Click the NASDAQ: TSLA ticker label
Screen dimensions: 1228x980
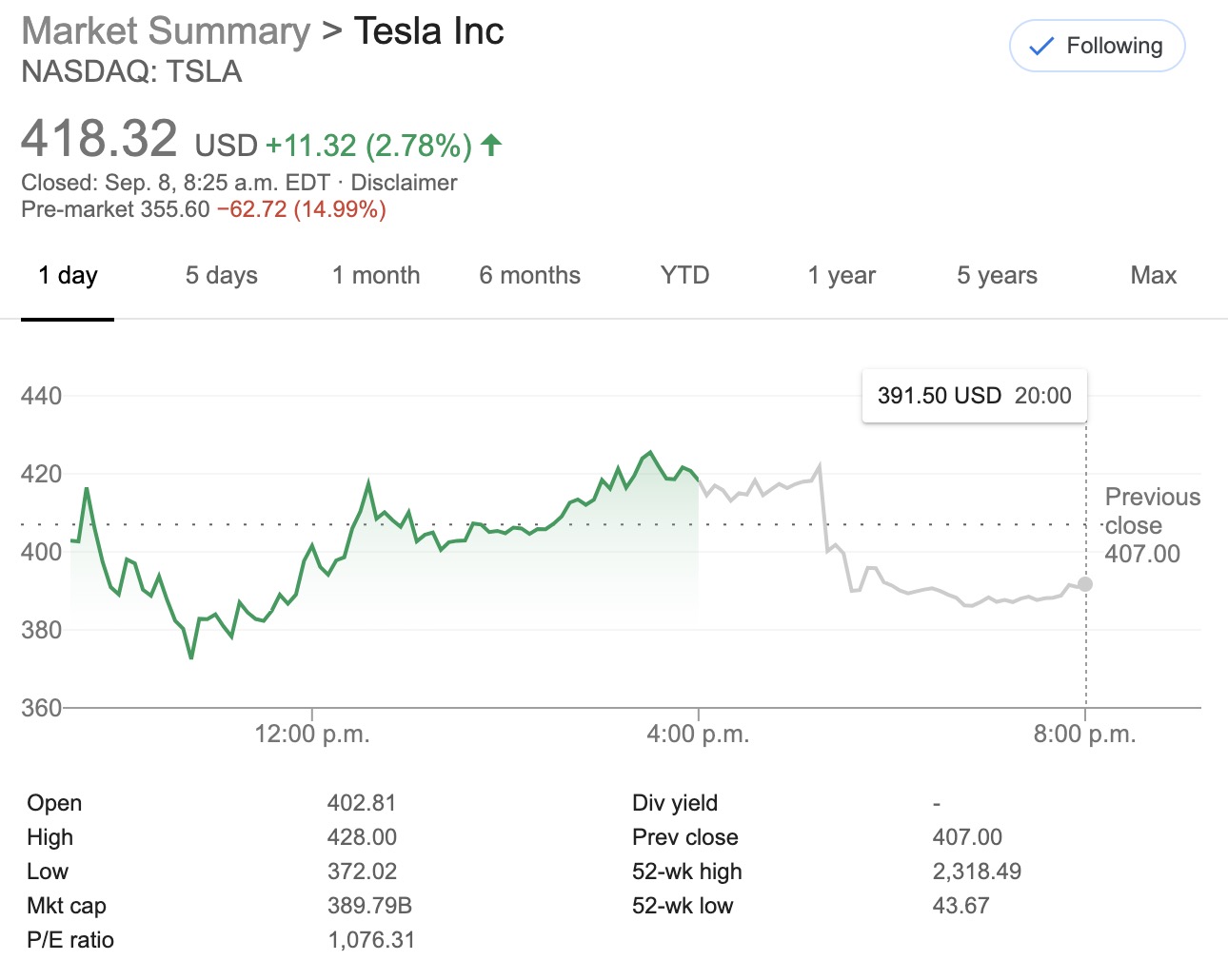[x=131, y=71]
